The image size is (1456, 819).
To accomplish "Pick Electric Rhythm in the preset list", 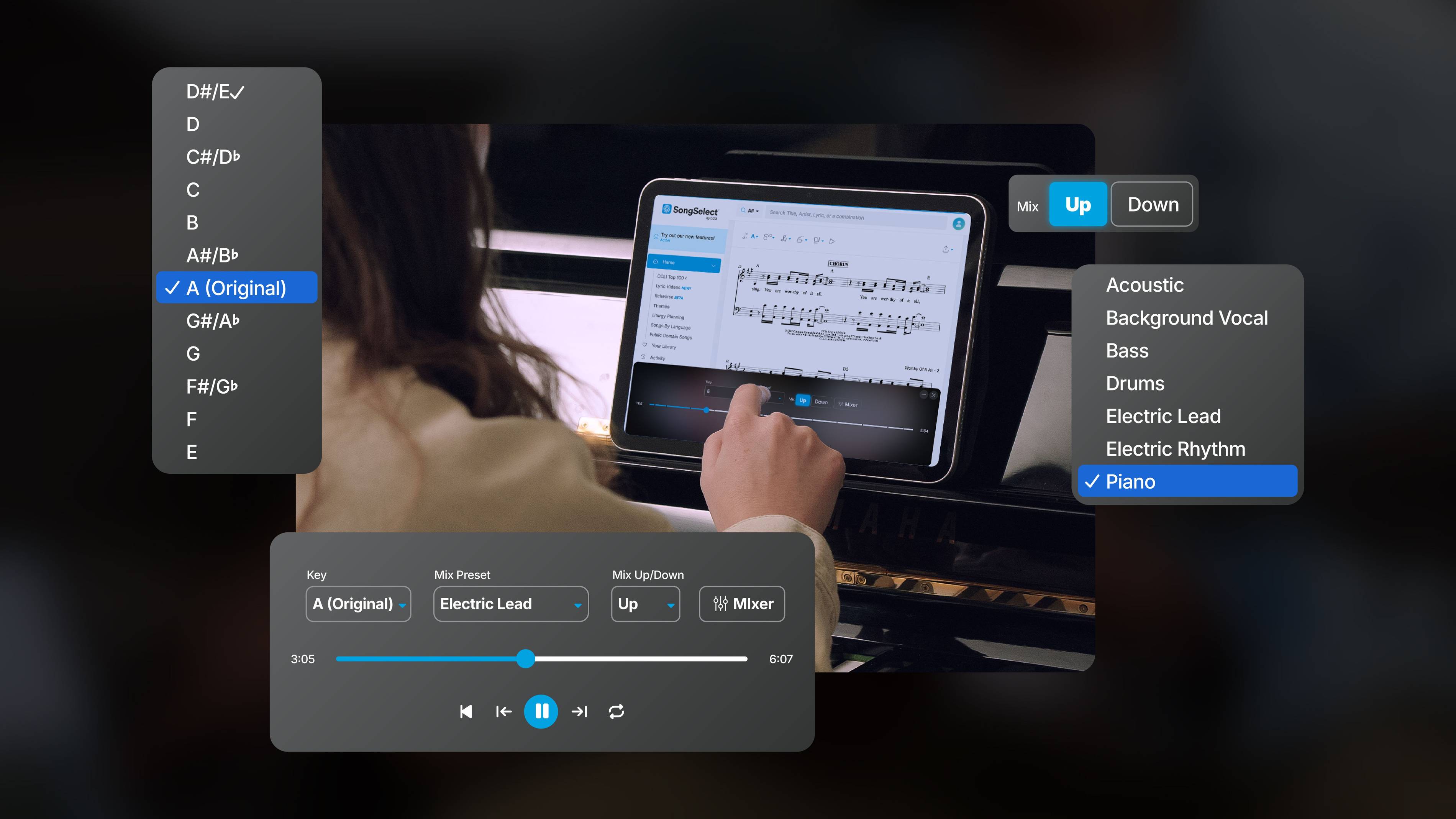I will [x=1175, y=449].
